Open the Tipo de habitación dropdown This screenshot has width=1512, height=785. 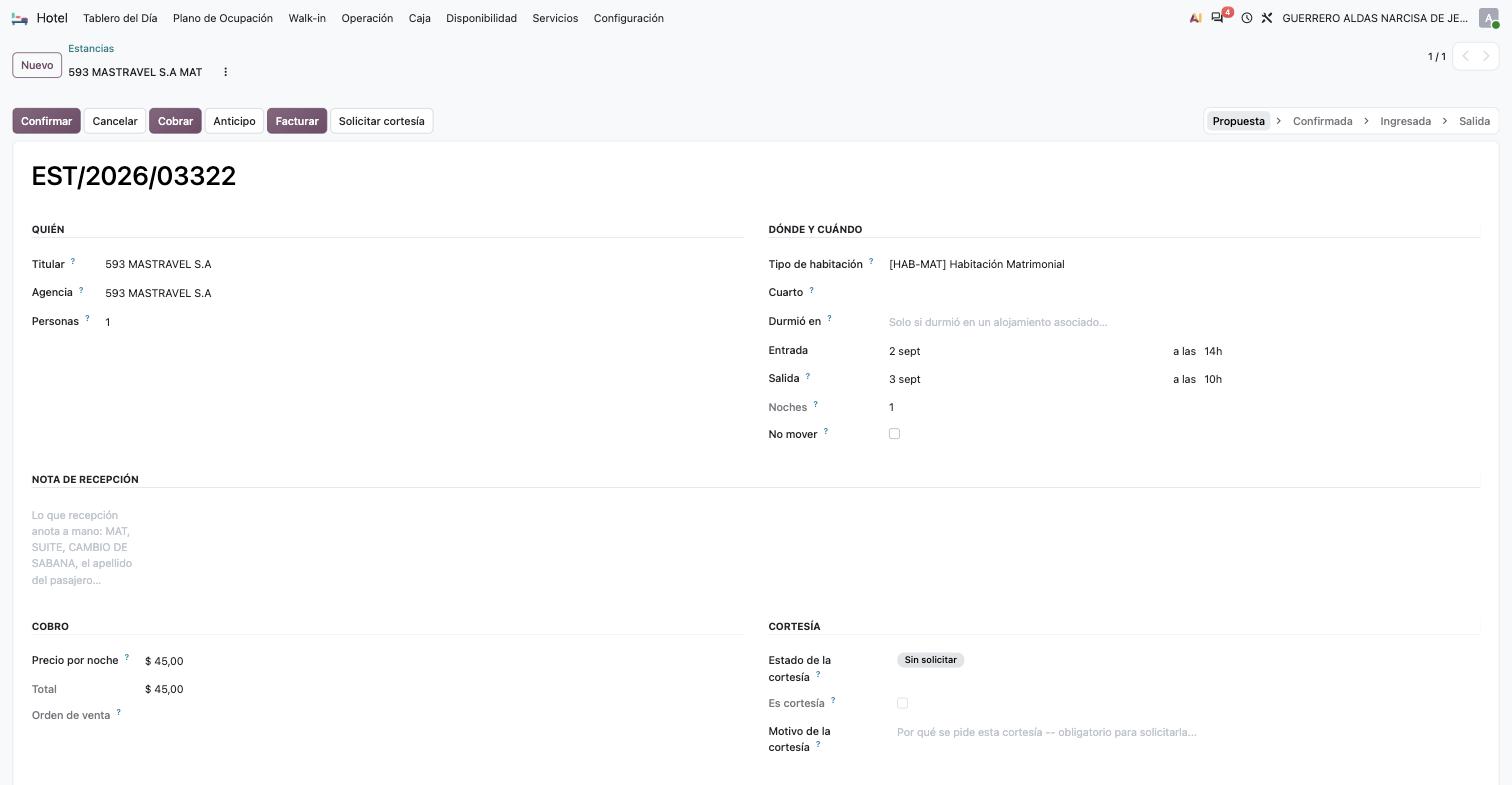pos(1184,265)
